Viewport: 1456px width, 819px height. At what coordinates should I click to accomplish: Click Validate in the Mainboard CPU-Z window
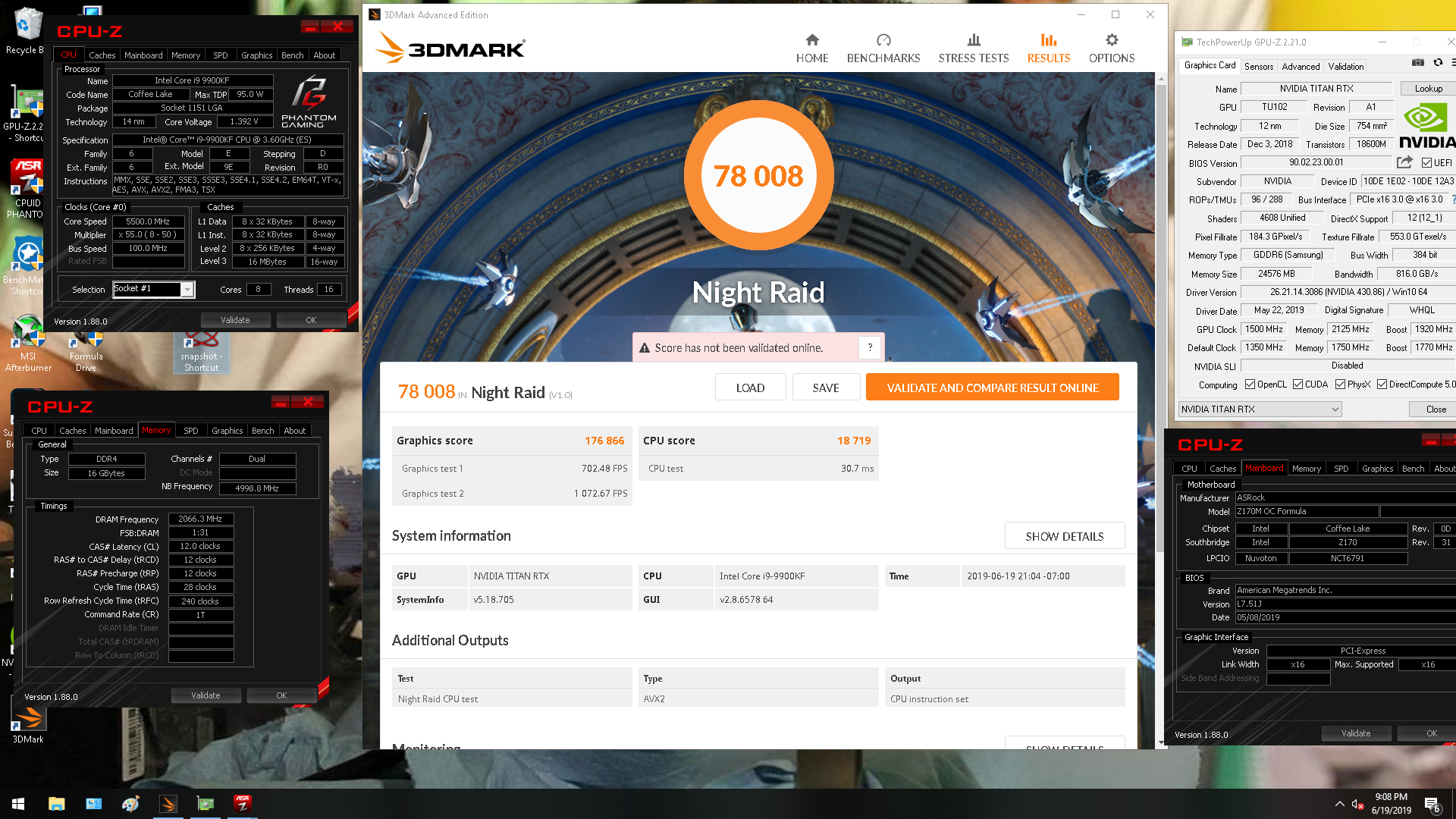tap(1356, 733)
